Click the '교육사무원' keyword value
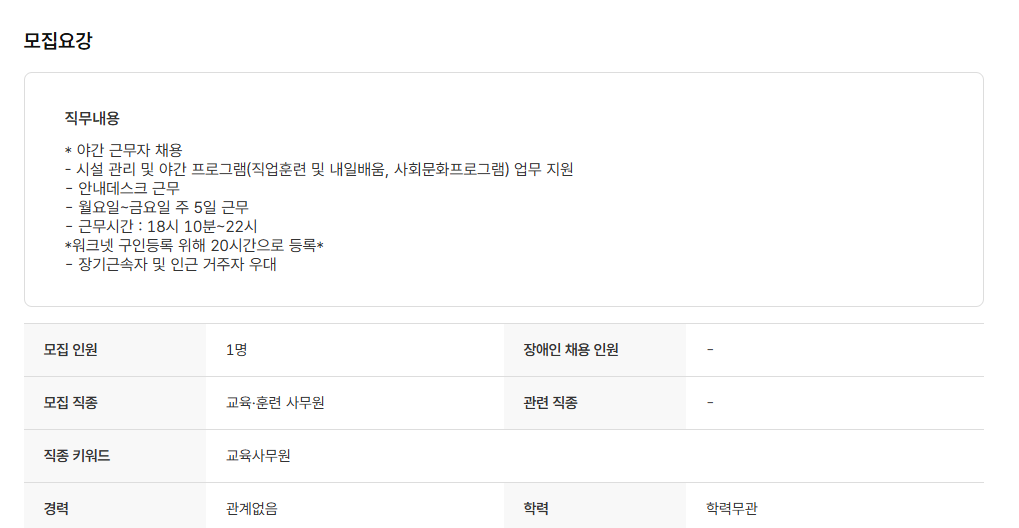This screenshot has width=1019, height=528. point(258,456)
